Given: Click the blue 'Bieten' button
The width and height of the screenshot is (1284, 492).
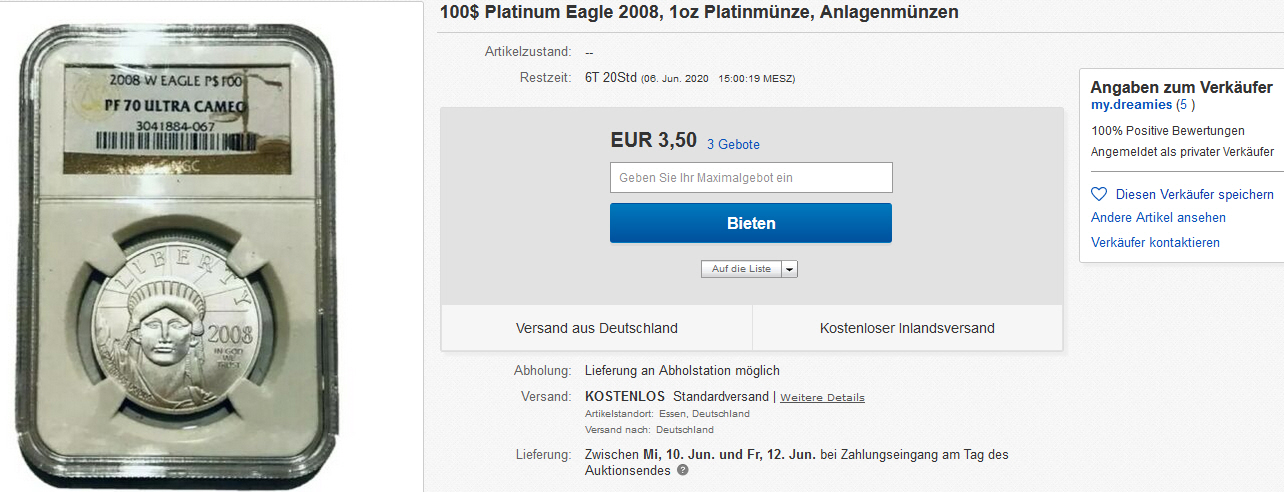Looking at the screenshot, I should click(751, 223).
